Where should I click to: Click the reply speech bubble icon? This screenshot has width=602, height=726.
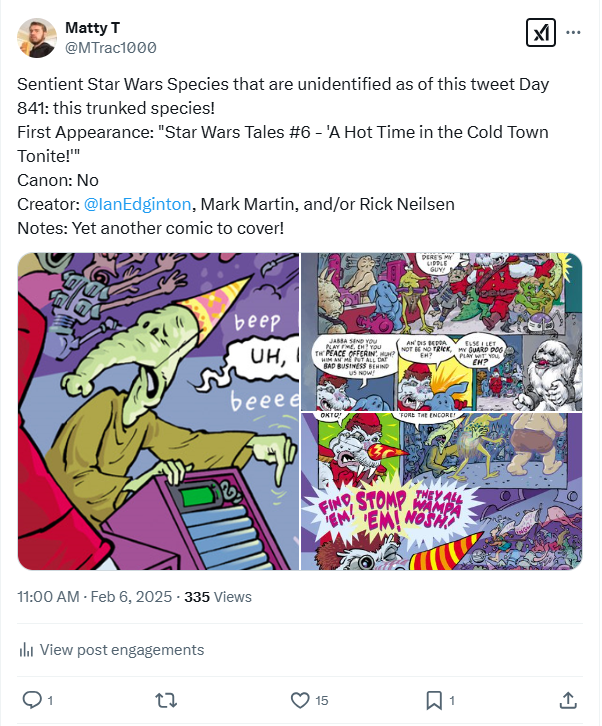click(x=31, y=700)
